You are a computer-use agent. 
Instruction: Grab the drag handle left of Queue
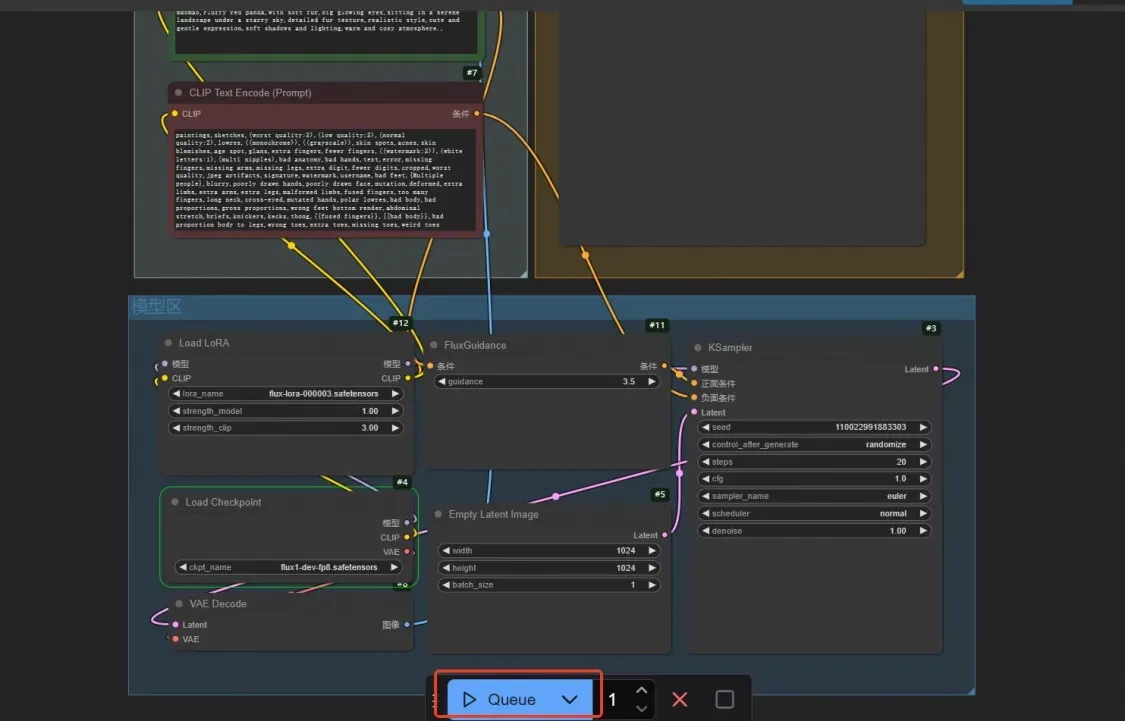pos(436,699)
